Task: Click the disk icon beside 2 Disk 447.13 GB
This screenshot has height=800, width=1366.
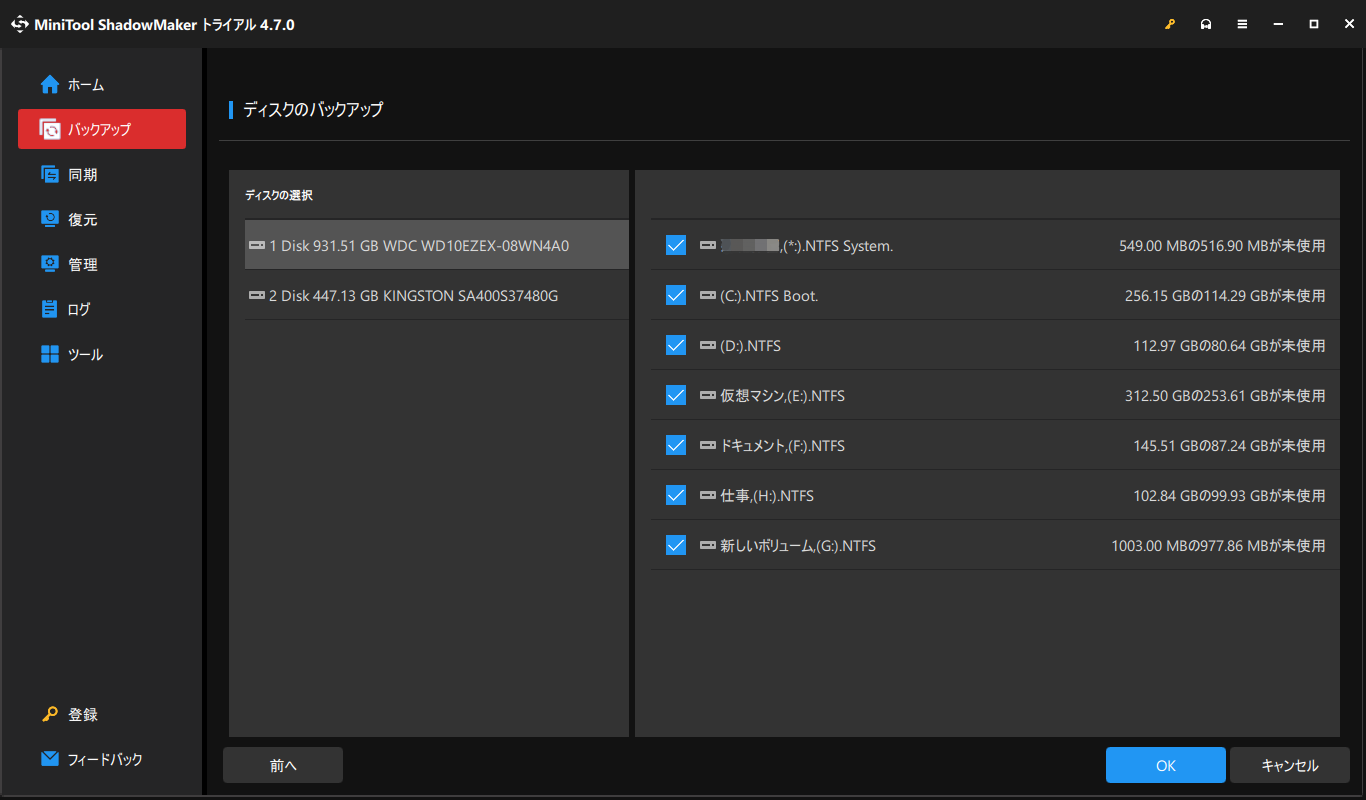Action: coord(257,295)
